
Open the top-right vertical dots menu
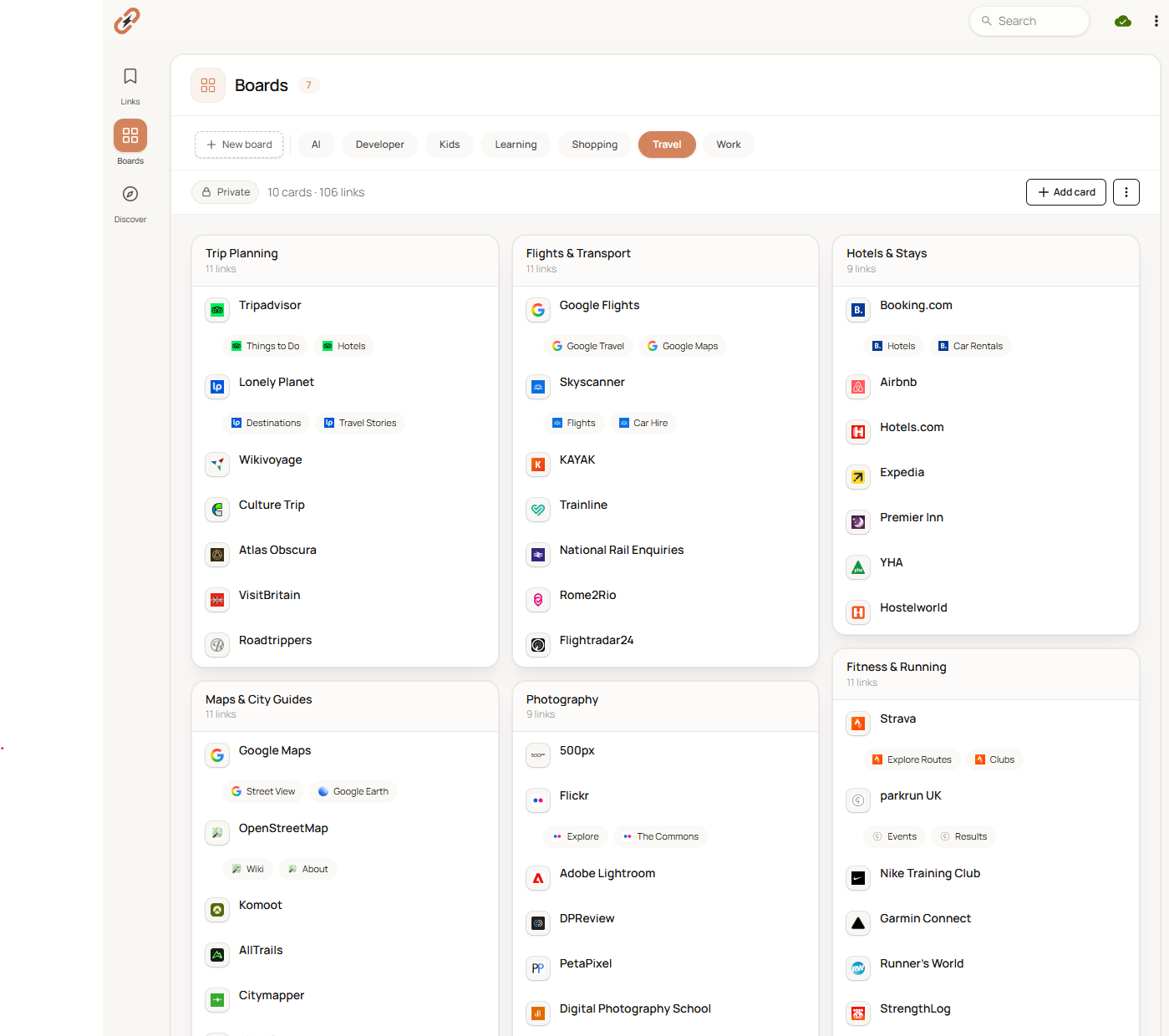pyautogui.click(x=1156, y=21)
